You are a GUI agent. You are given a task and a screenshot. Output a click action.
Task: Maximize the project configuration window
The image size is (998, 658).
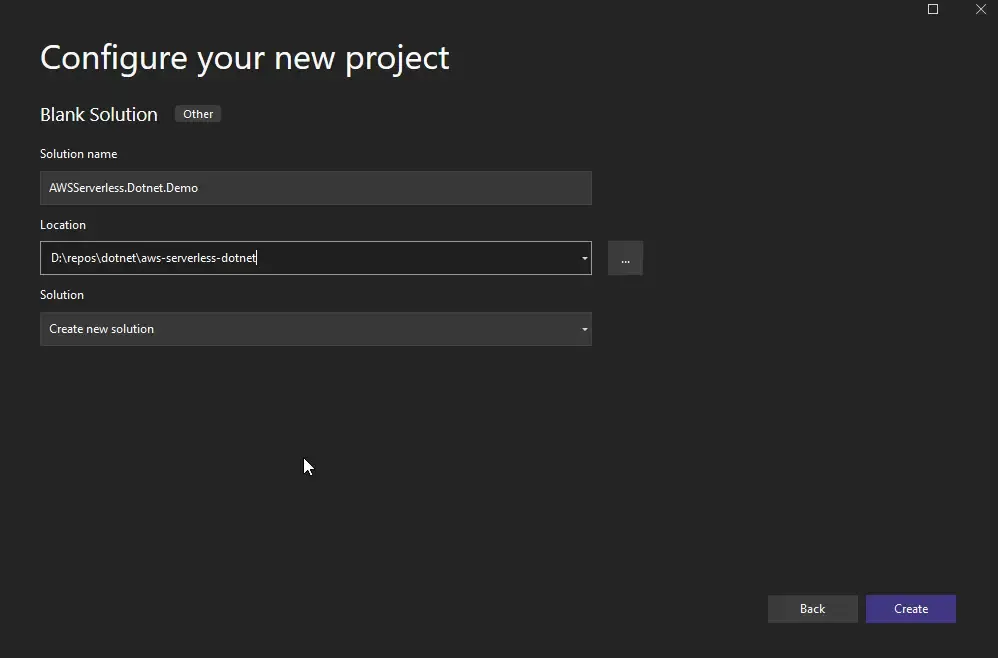pyautogui.click(x=932, y=9)
